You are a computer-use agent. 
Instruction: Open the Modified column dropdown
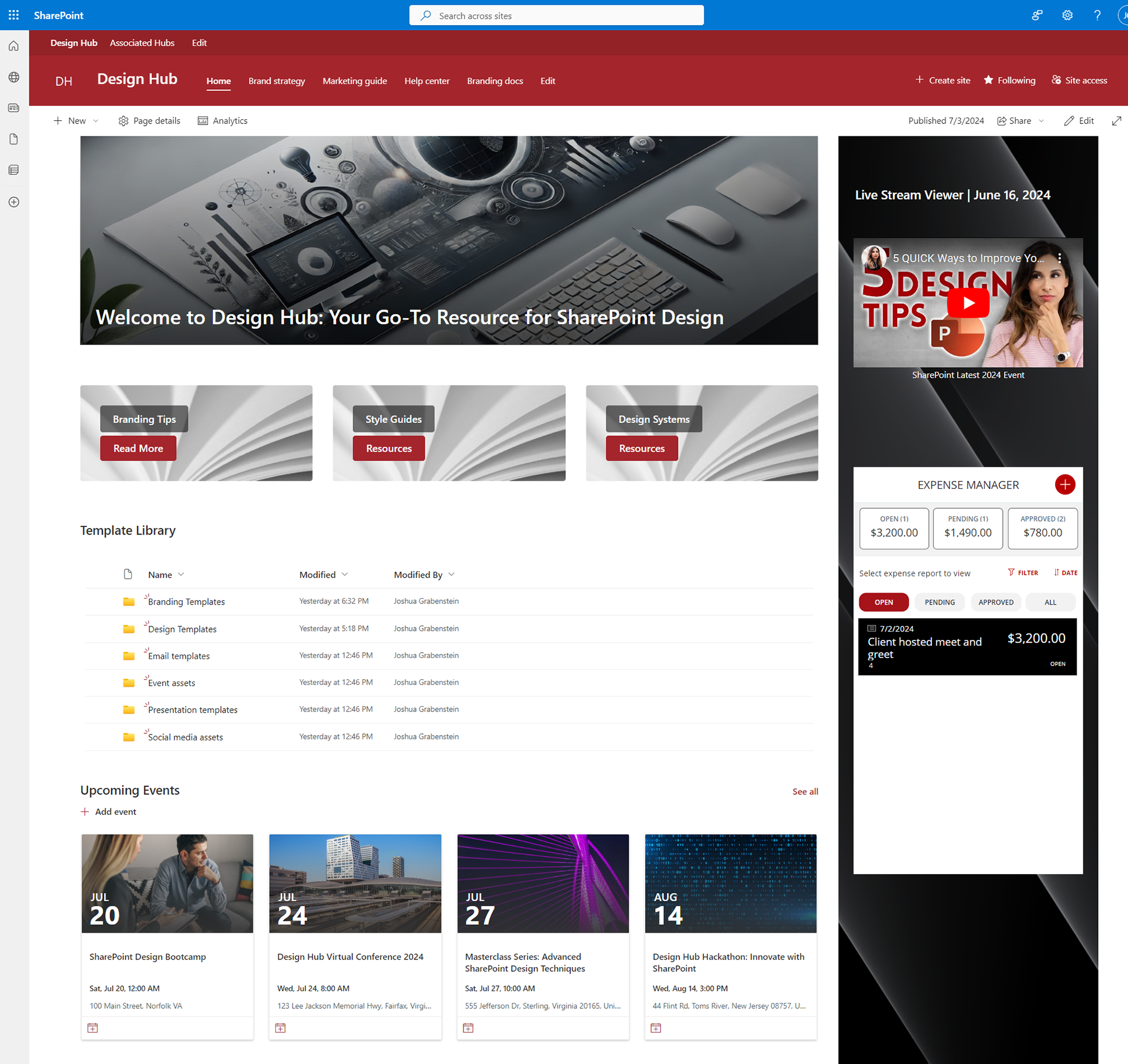coord(345,575)
